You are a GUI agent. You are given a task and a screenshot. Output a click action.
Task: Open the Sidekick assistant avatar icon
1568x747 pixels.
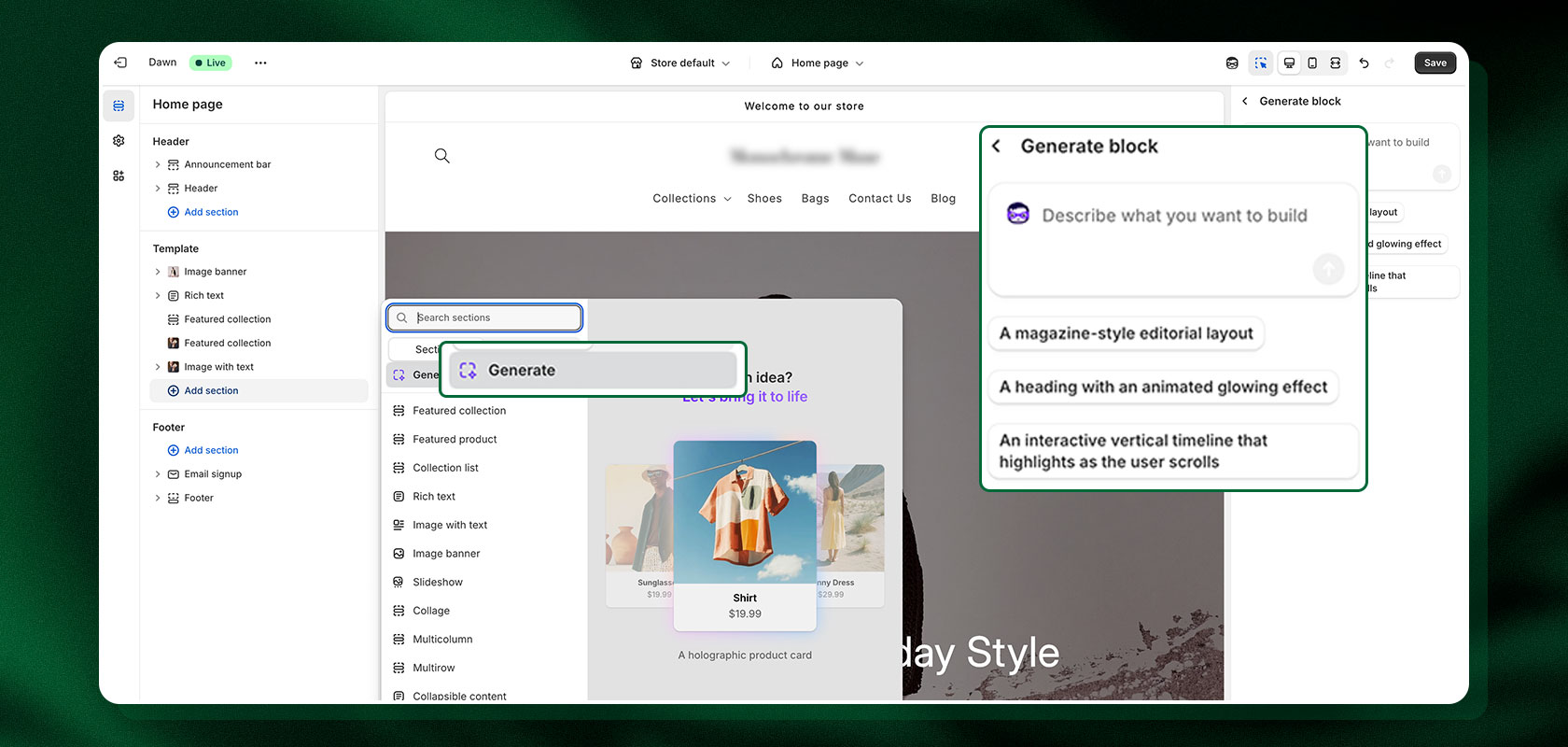click(x=1232, y=63)
